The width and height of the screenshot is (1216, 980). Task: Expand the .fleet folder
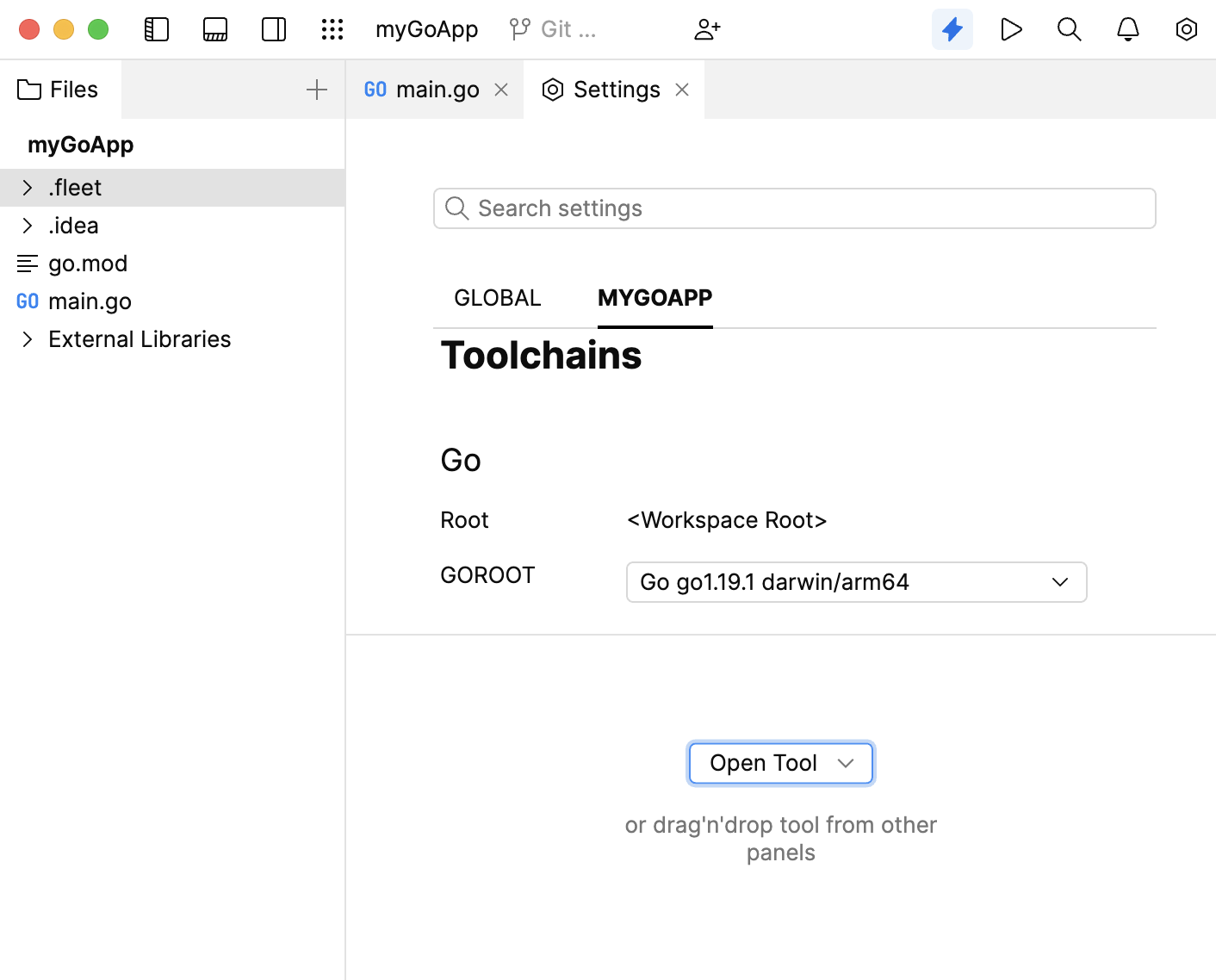tap(28, 188)
